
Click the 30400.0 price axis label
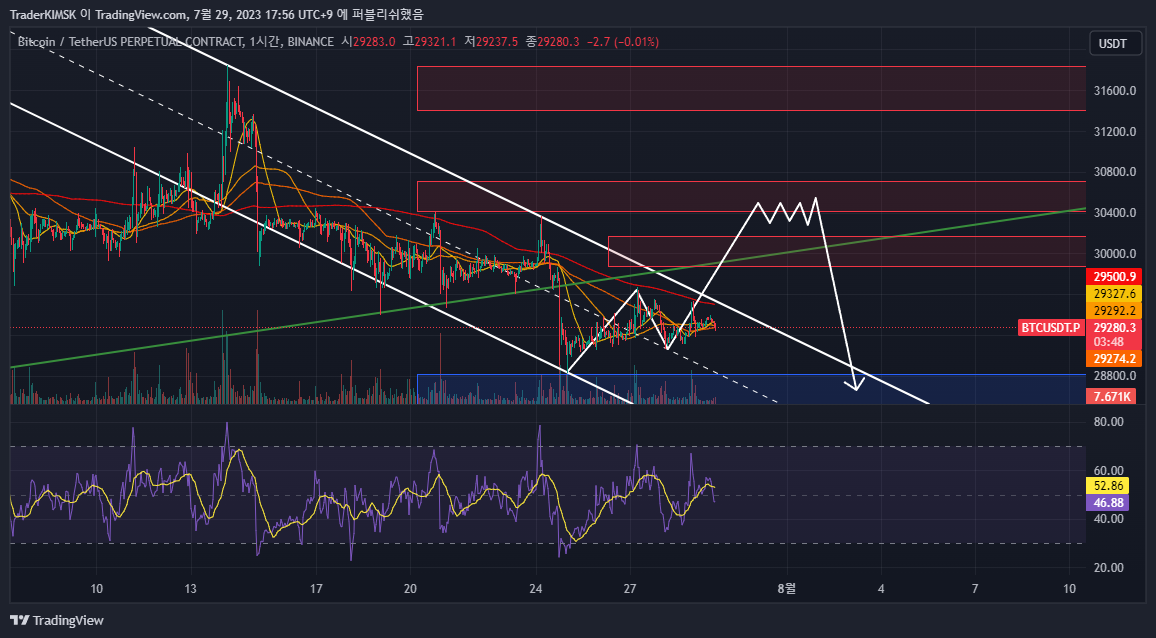pos(1113,213)
